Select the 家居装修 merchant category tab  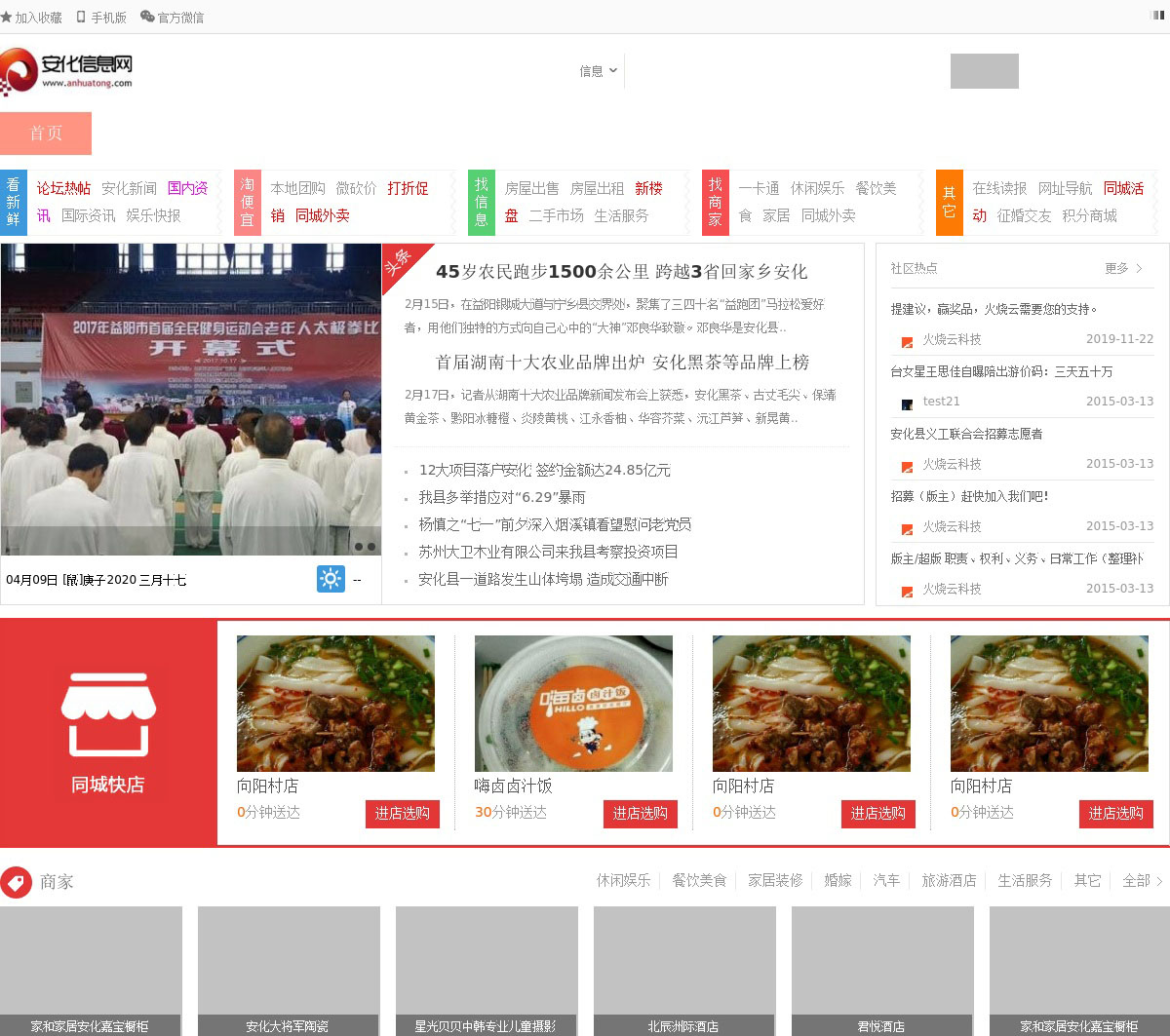pyautogui.click(x=775, y=880)
